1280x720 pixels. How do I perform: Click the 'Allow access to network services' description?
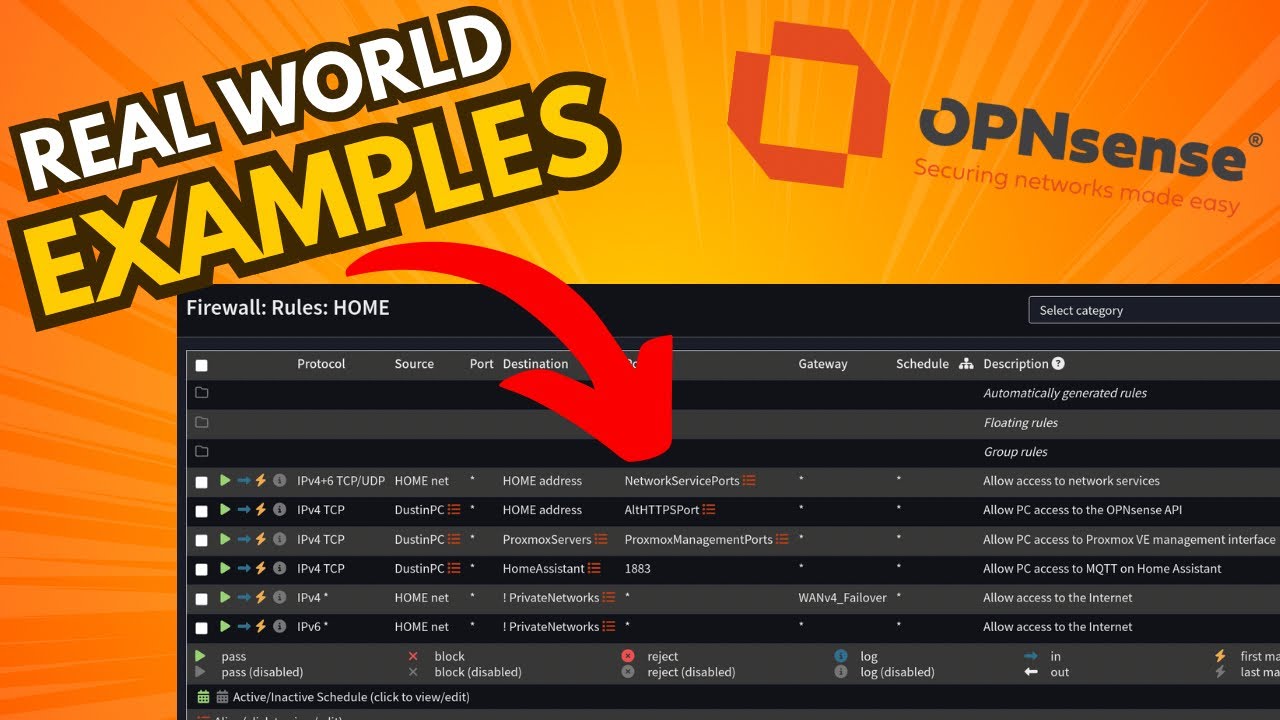point(1072,481)
